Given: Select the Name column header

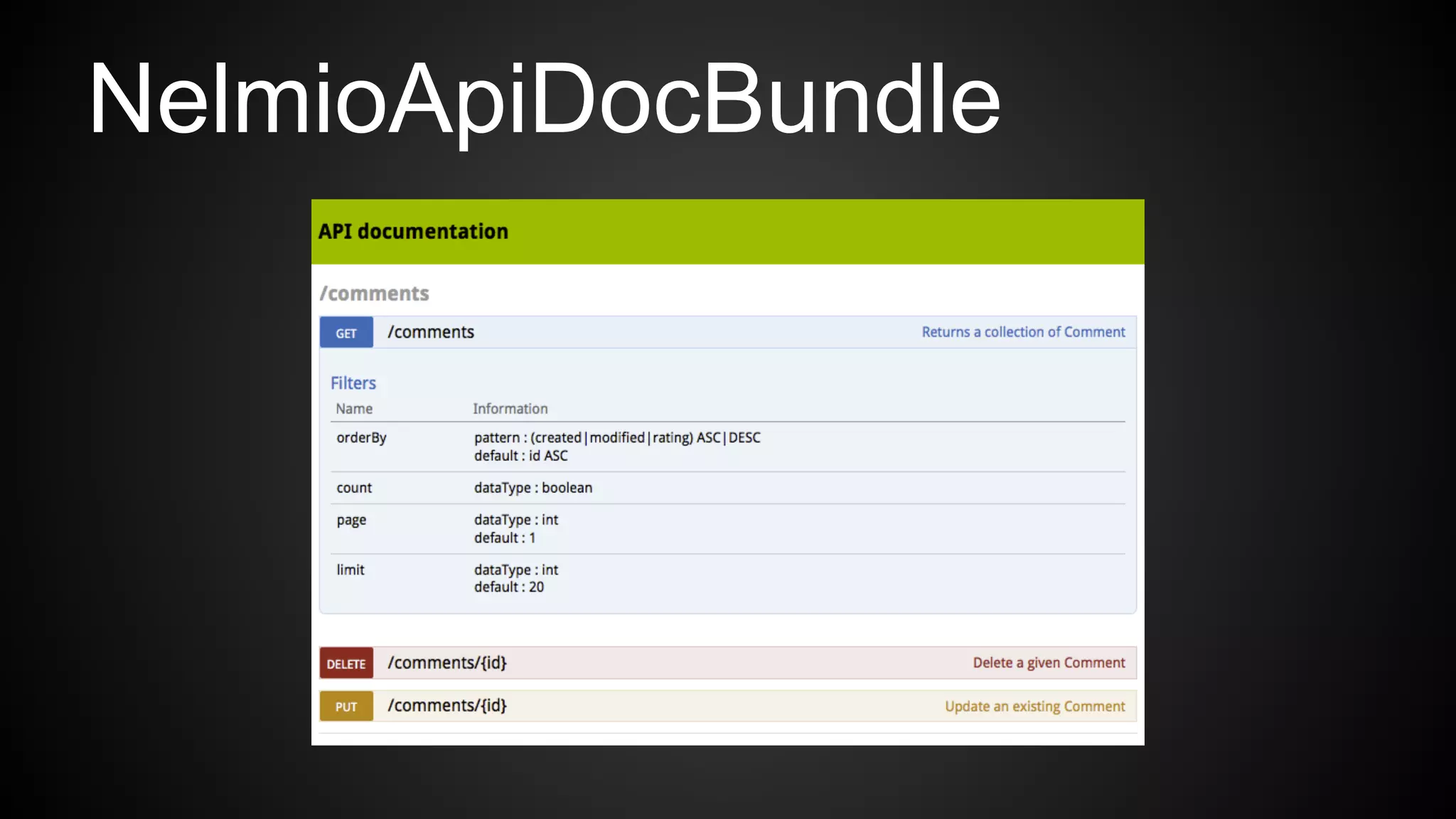Looking at the screenshot, I should click(x=354, y=409).
